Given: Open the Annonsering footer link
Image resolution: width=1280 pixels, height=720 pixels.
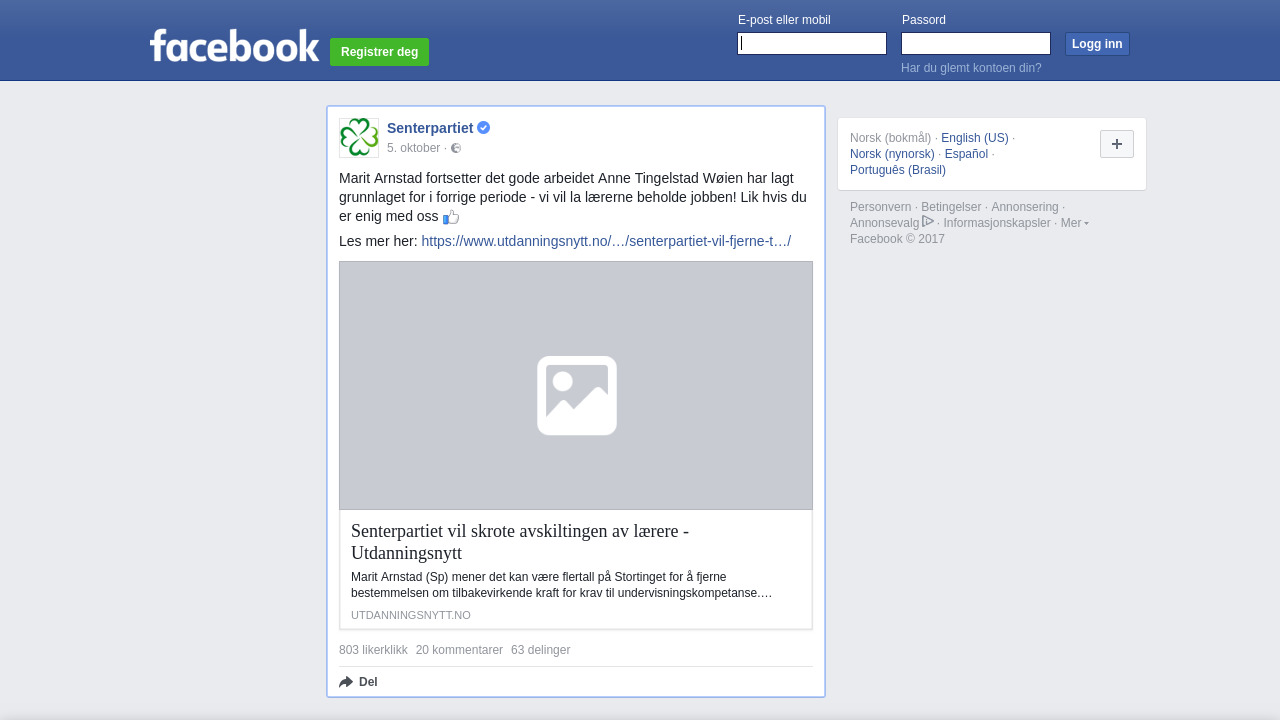Looking at the screenshot, I should click(1025, 207).
